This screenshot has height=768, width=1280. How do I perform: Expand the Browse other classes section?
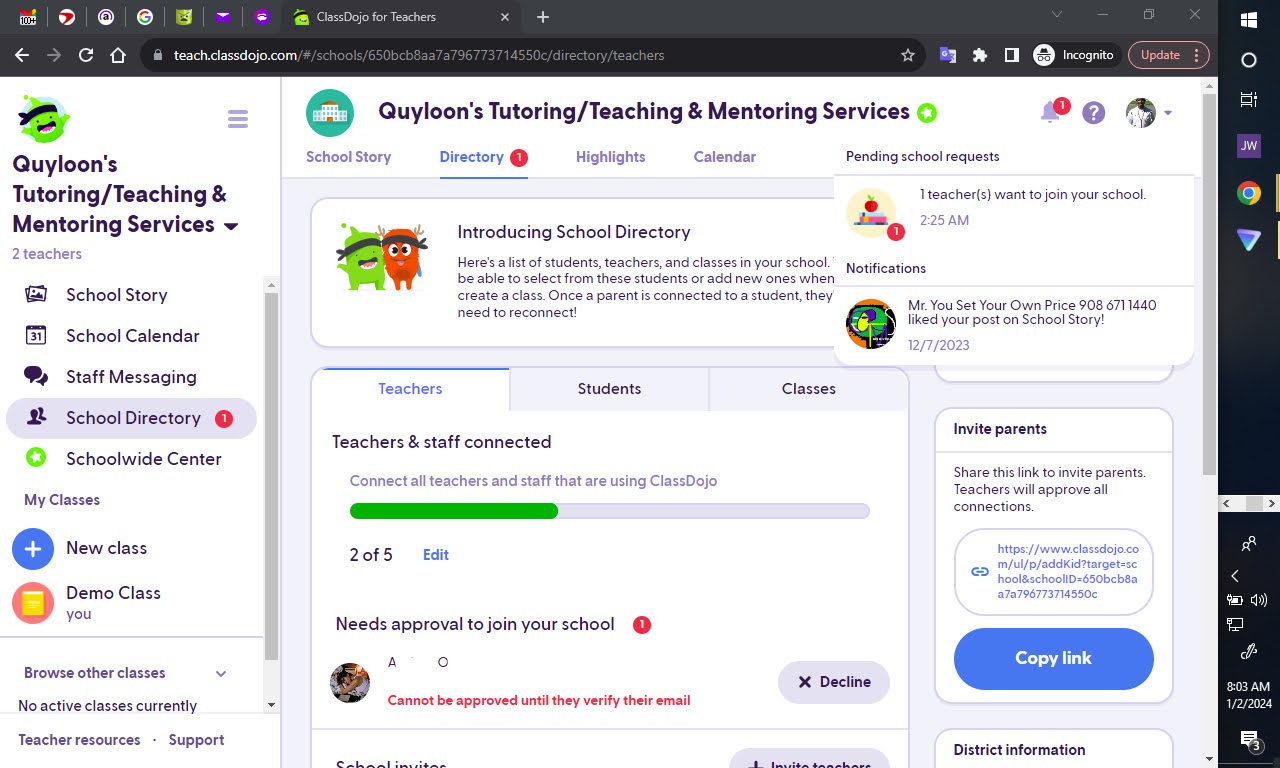coord(220,673)
